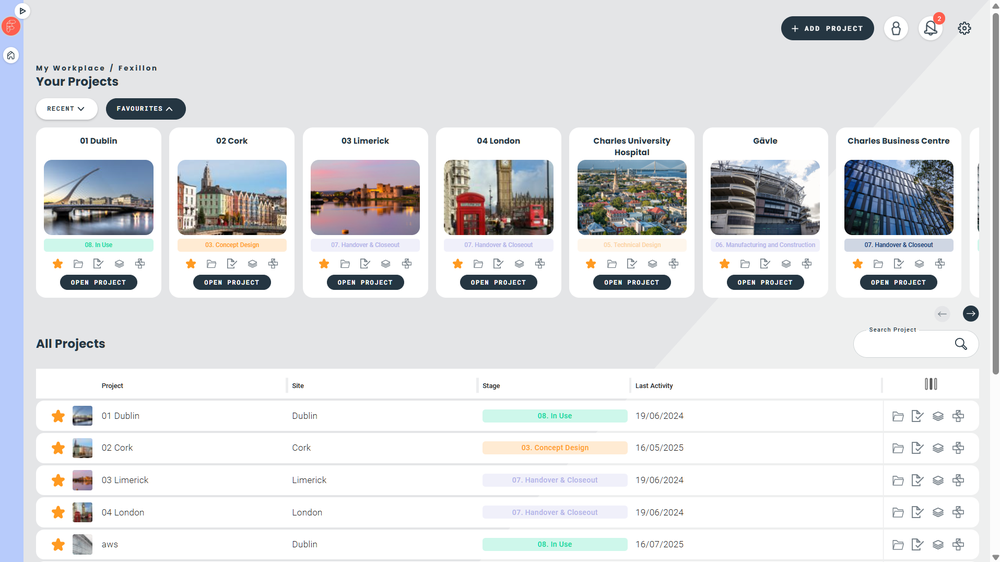Screen dimensions: 1000x562
Task: Click the 01 Dublin bridge thumbnail
Action: click(98, 197)
